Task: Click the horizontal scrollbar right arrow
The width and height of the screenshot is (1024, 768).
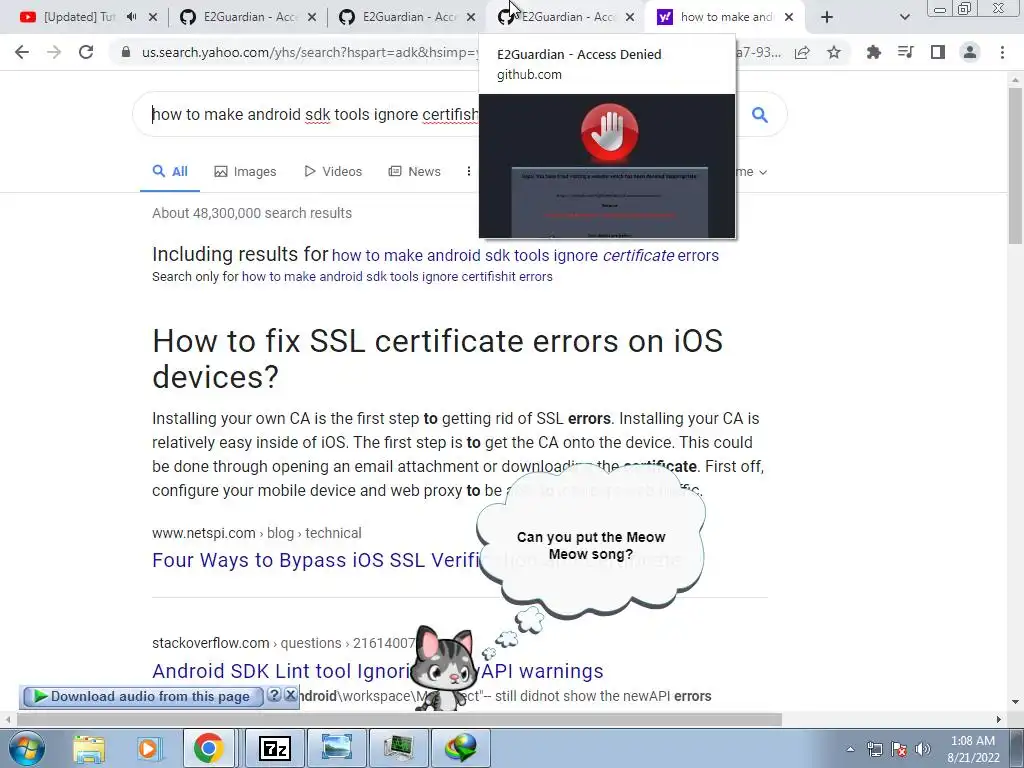Action: 999,719
